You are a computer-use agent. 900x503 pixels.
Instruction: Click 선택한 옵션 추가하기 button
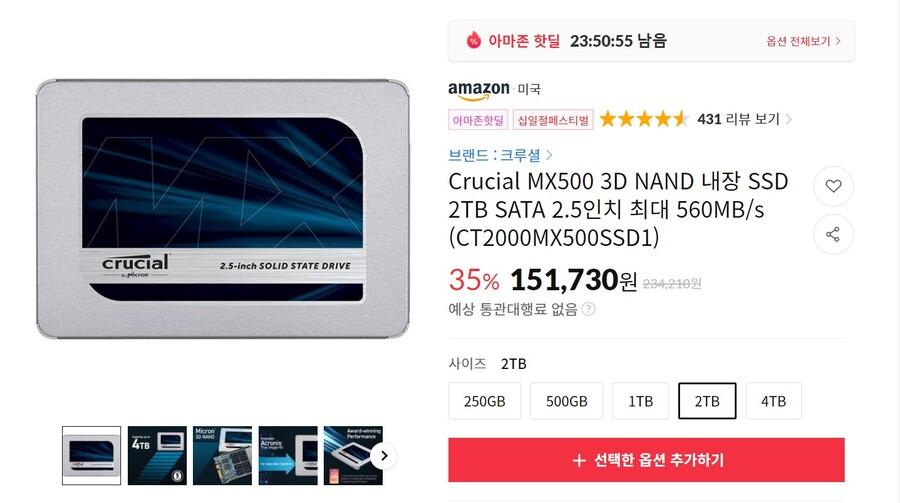(x=646, y=460)
